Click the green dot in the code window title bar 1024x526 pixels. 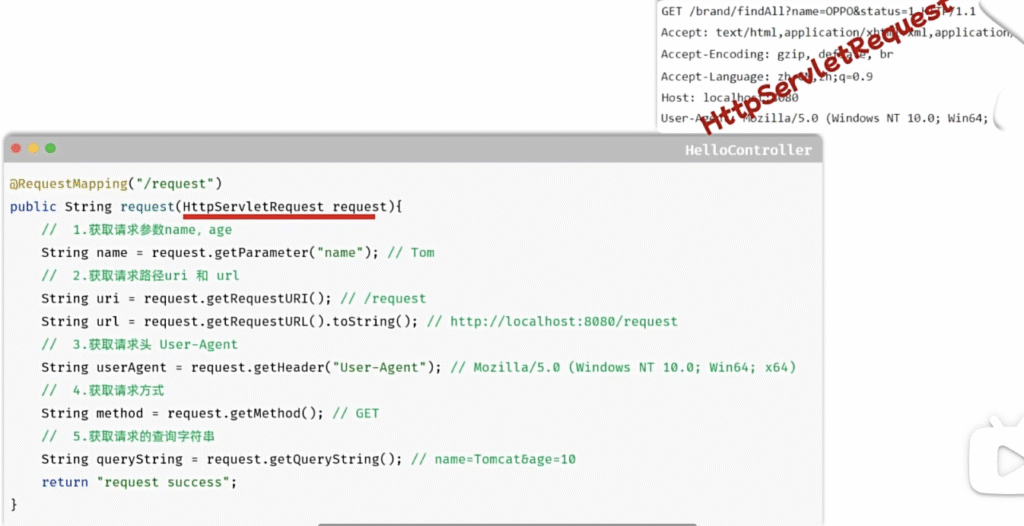click(50, 148)
